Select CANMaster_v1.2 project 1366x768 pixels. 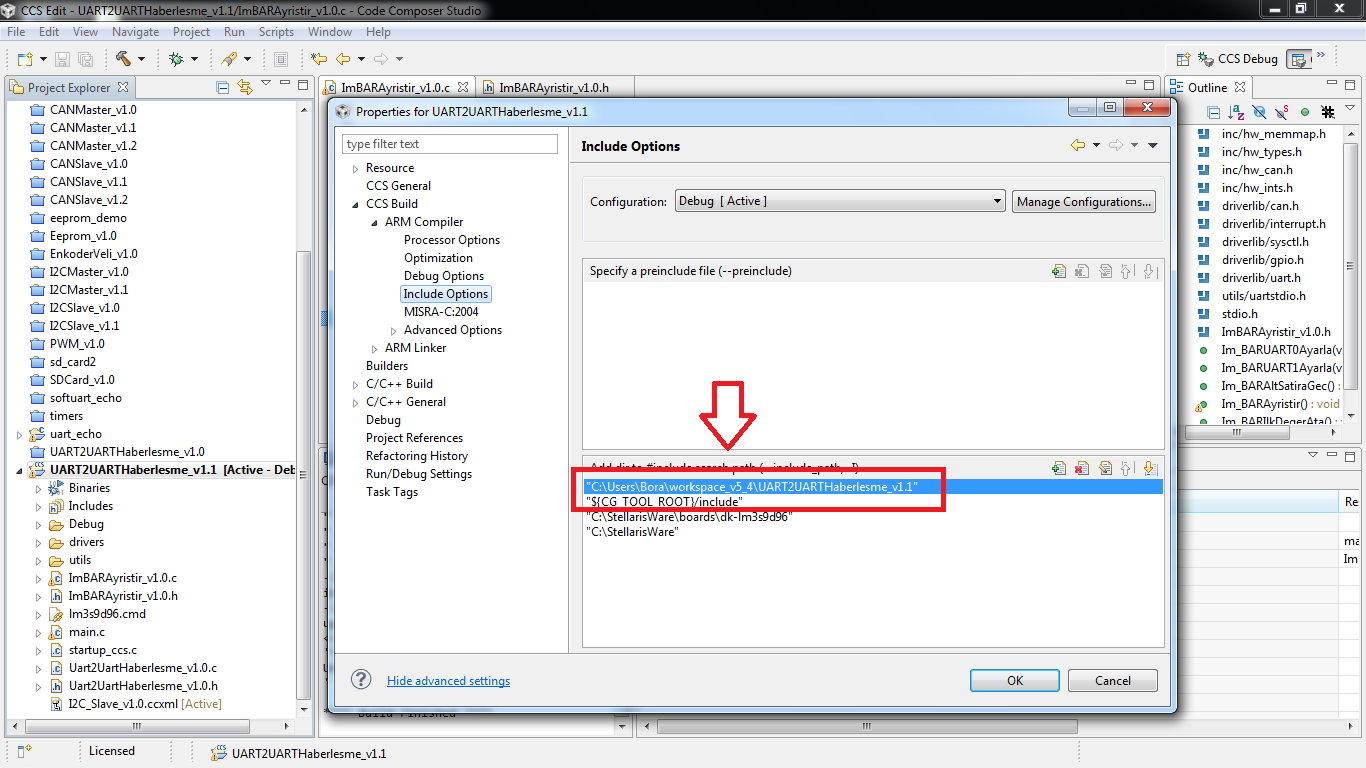[93, 146]
